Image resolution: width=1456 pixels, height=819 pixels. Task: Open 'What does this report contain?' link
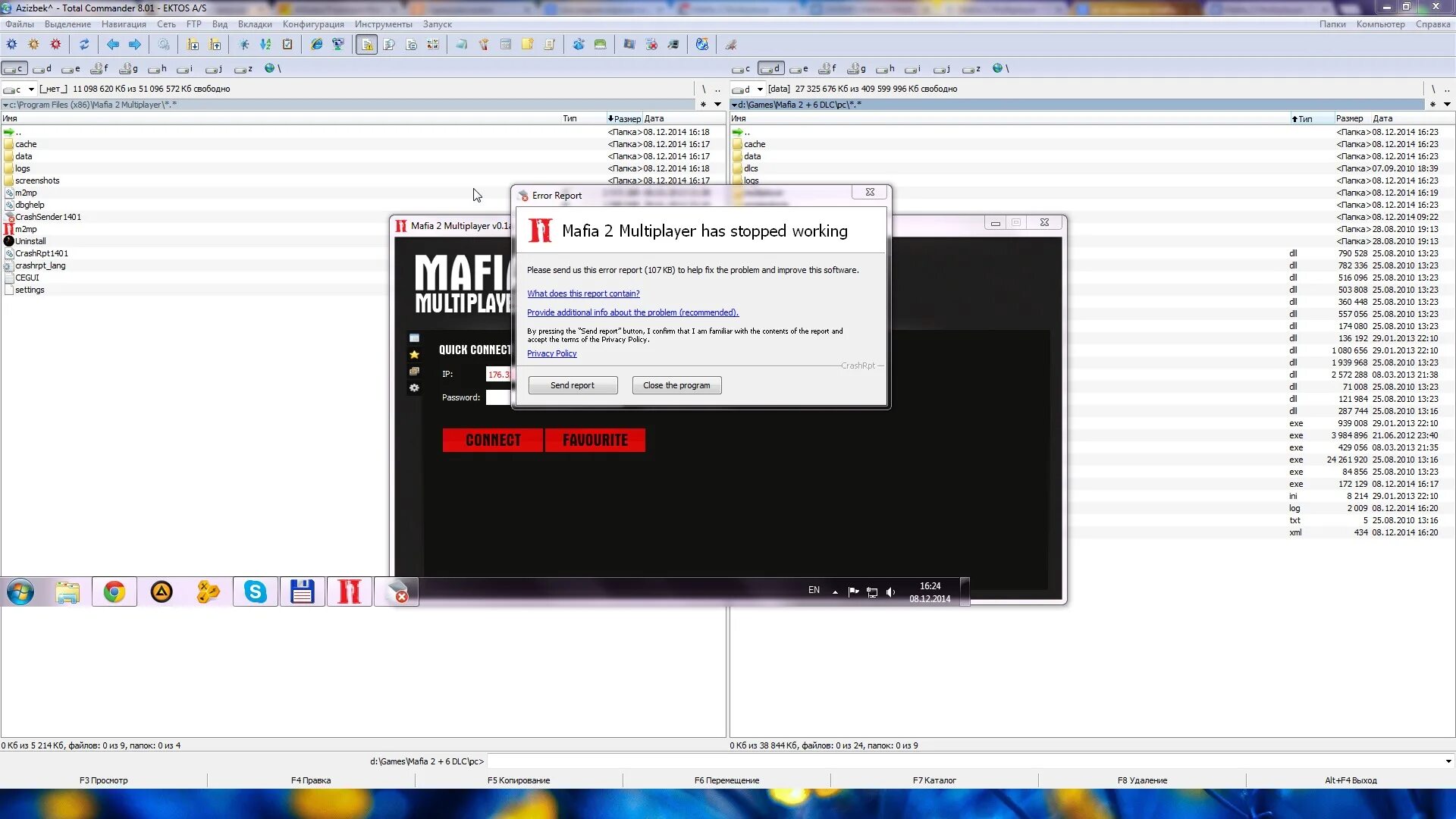tap(583, 293)
